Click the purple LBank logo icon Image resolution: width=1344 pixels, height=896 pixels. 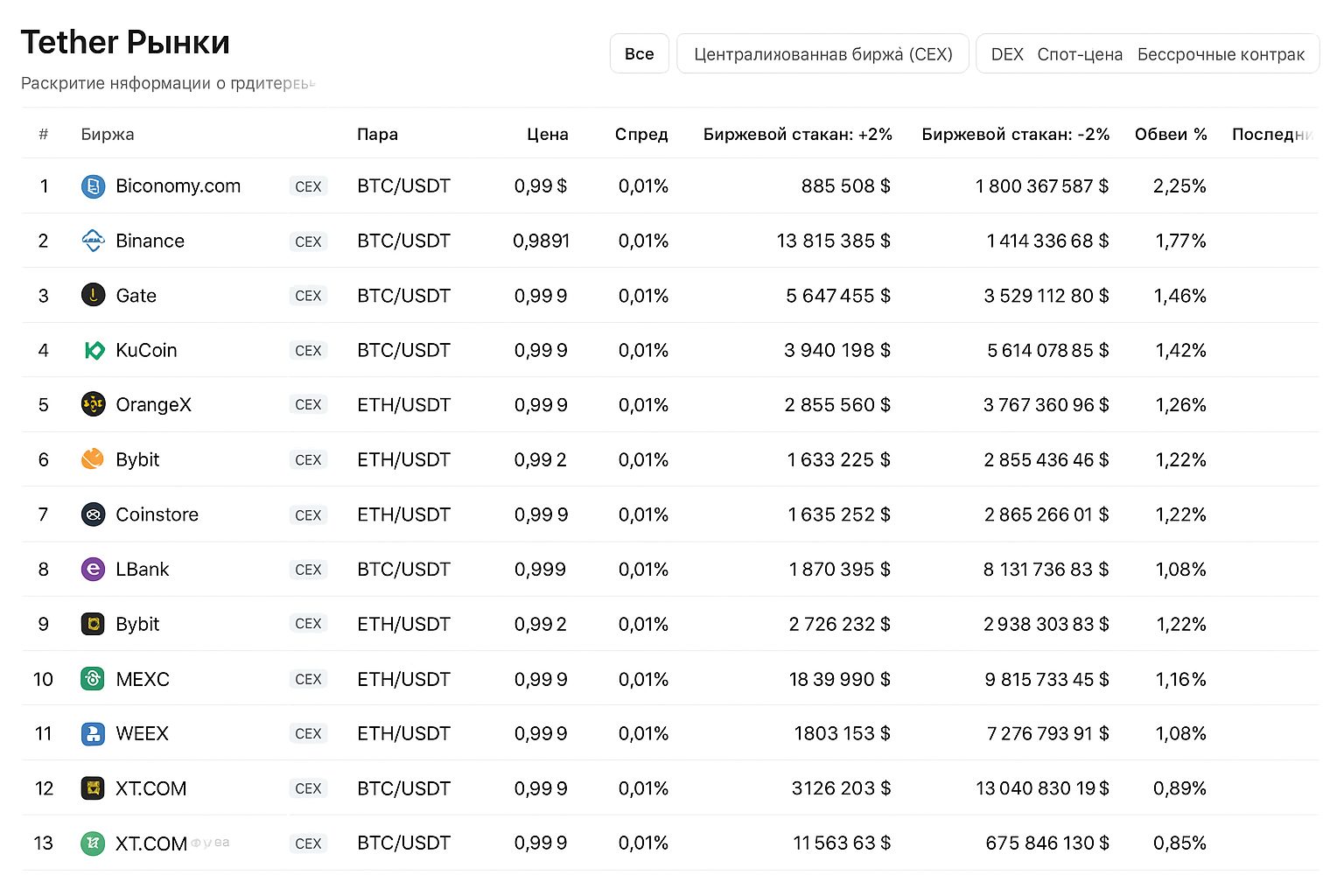click(93, 570)
